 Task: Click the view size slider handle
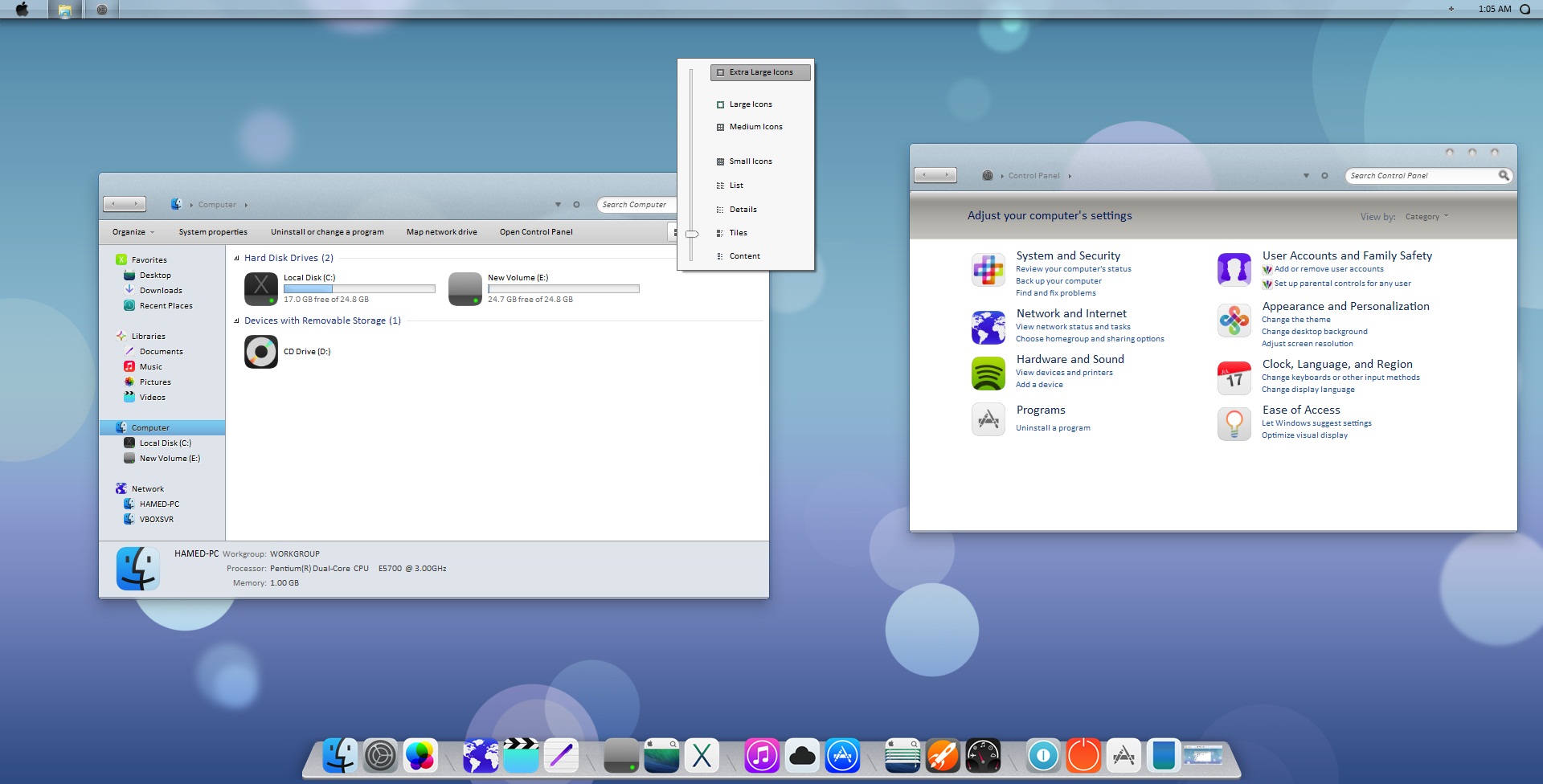691,234
